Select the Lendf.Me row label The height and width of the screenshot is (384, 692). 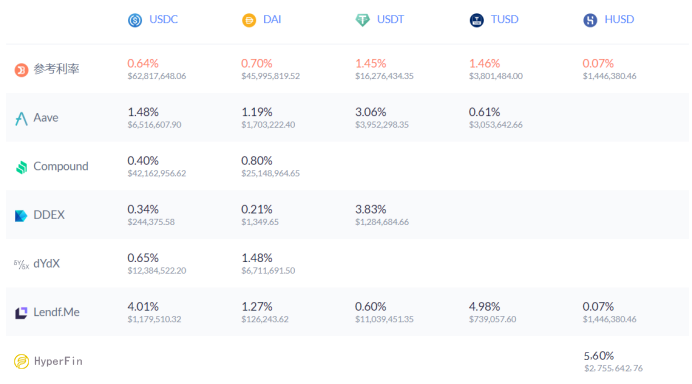click(x=56, y=312)
